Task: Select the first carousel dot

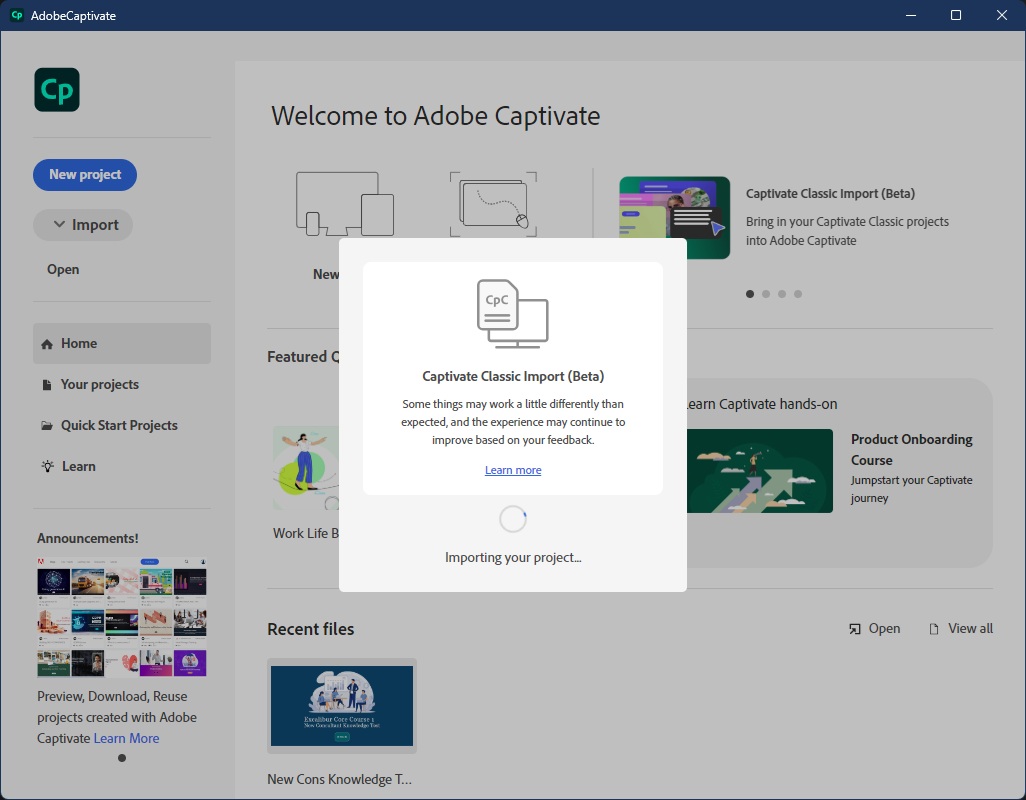Action: click(750, 294)
